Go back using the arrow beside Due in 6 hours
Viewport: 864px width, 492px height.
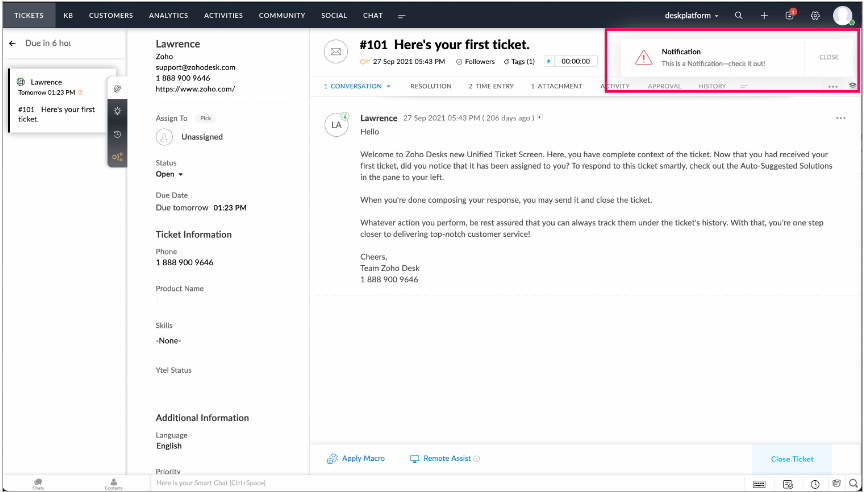[x=13, y=43]
